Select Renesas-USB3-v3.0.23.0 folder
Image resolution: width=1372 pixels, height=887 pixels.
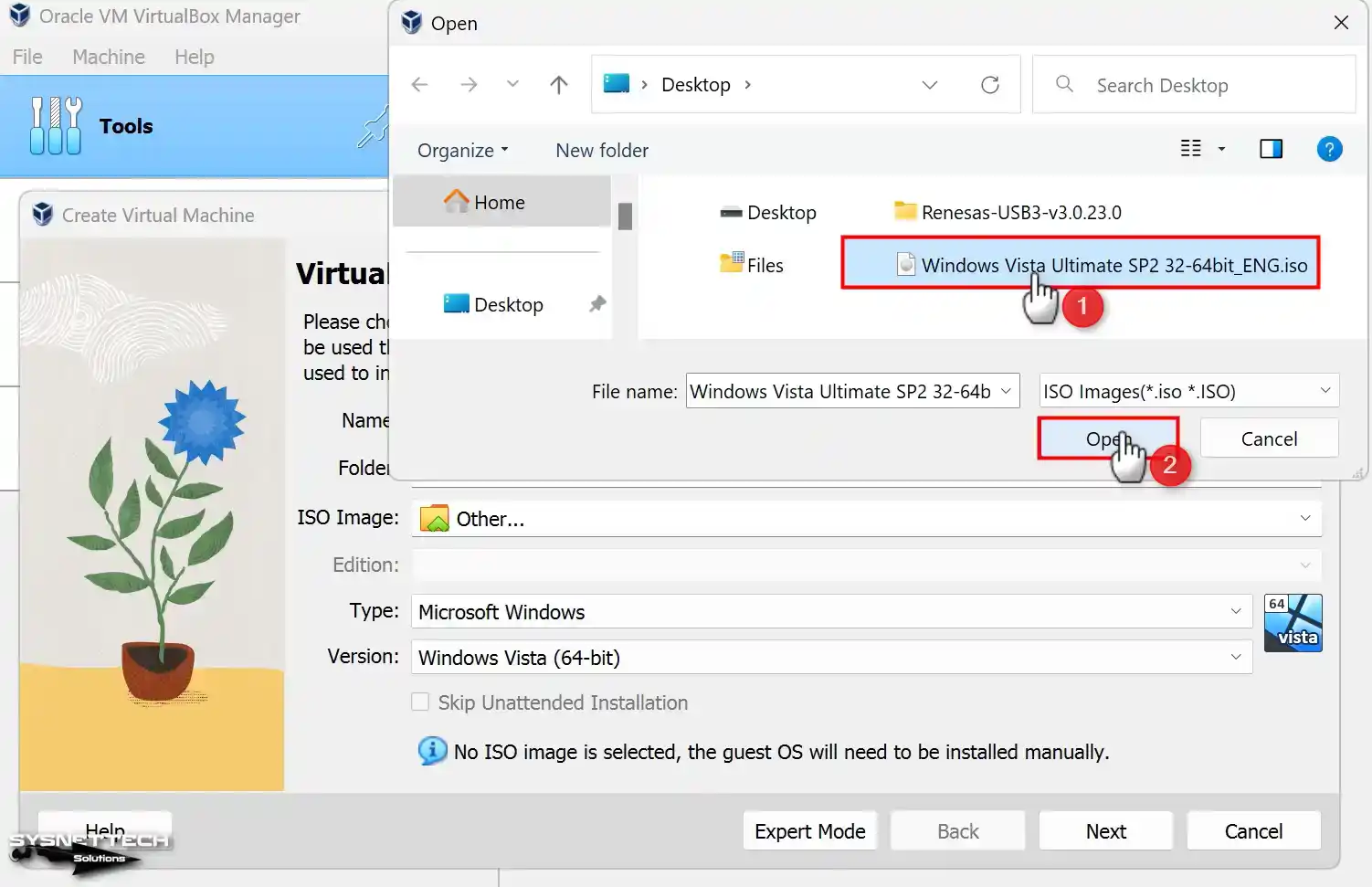pos(1008,213)
